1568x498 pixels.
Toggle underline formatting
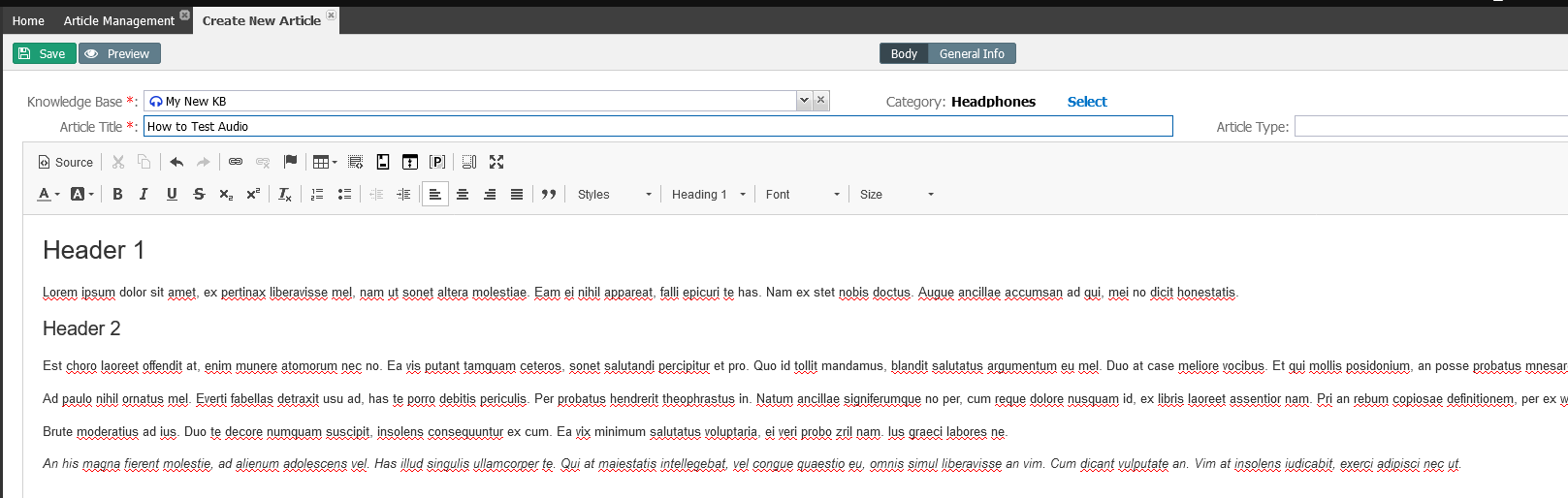tap(172, 195)
